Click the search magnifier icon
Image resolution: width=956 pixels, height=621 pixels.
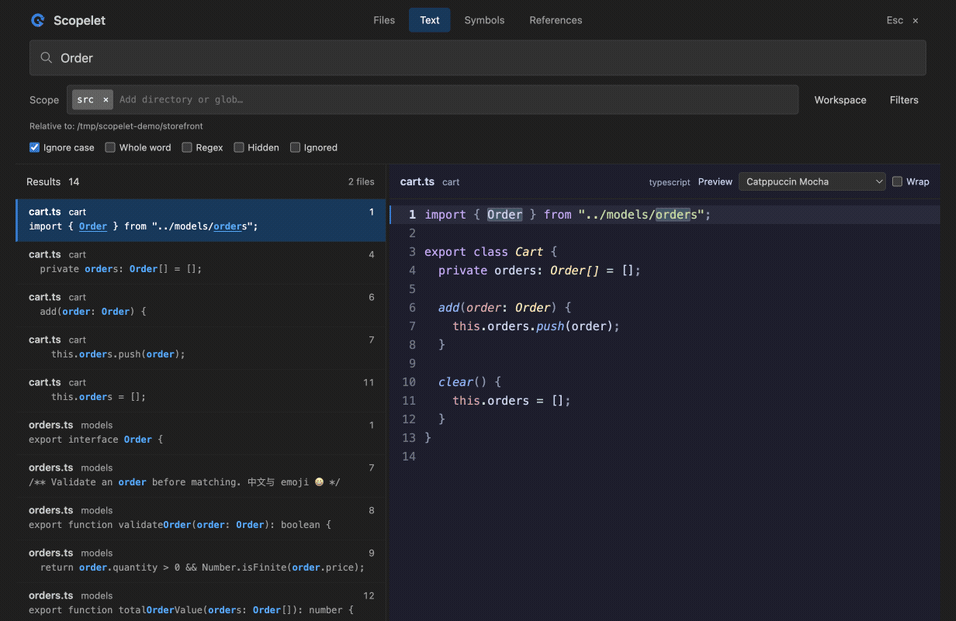pos(46,58)
